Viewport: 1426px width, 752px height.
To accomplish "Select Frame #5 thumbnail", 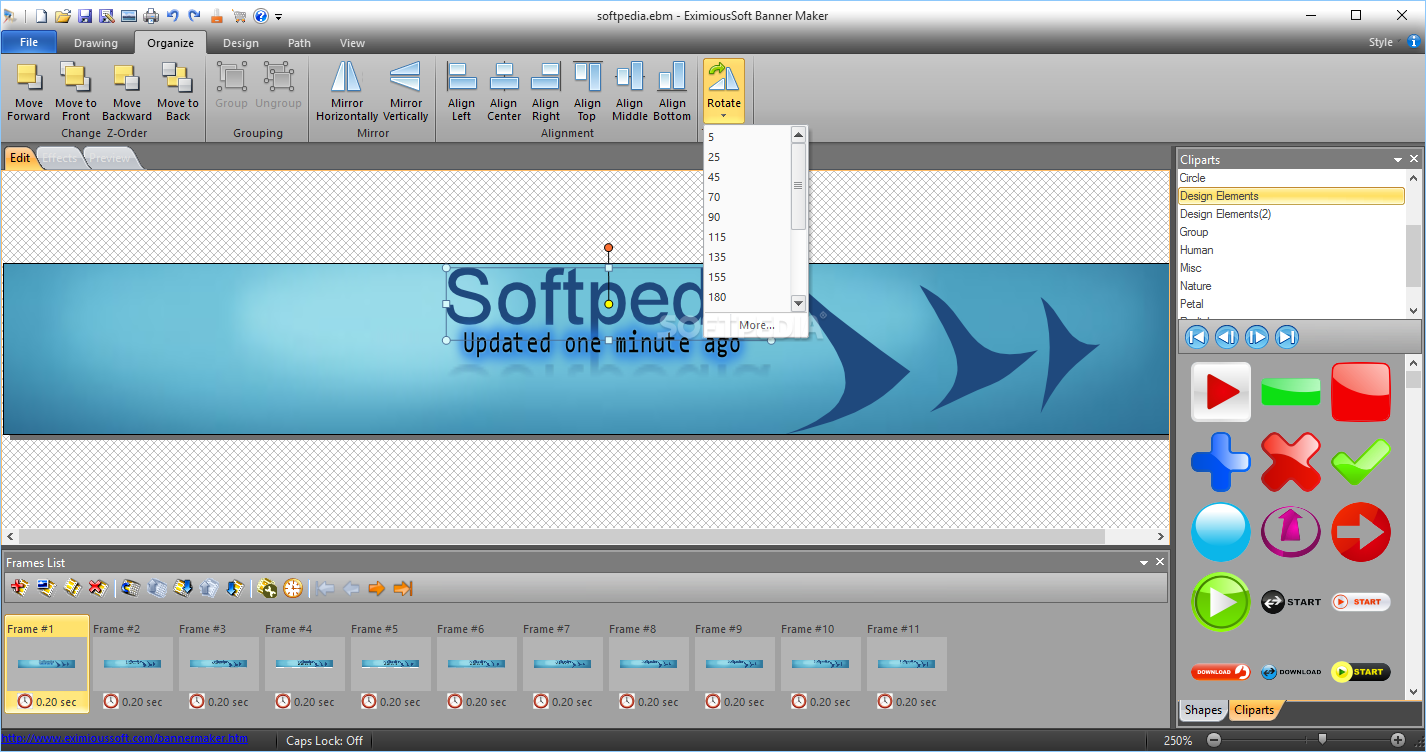I will [x=391, y=664].
